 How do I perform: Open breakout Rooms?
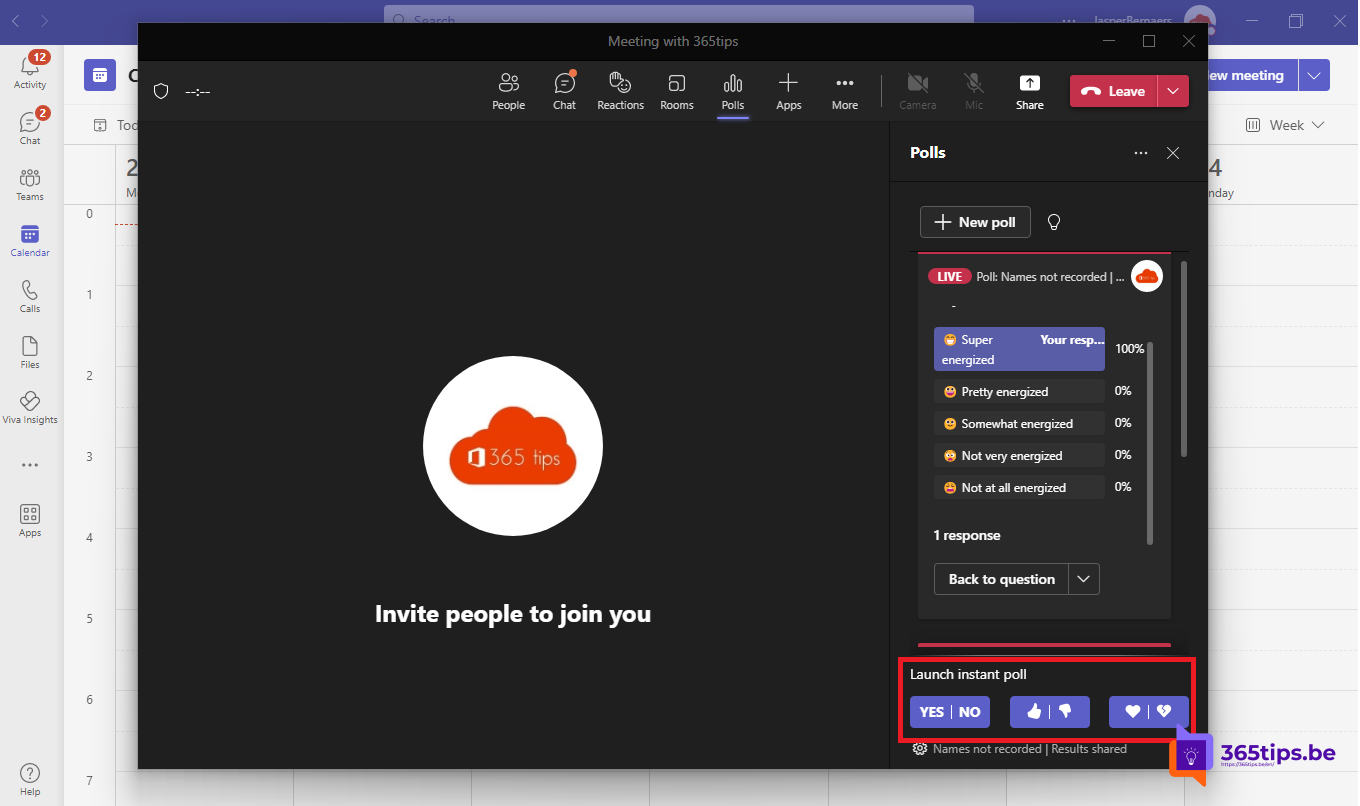(x=677, y=91)
